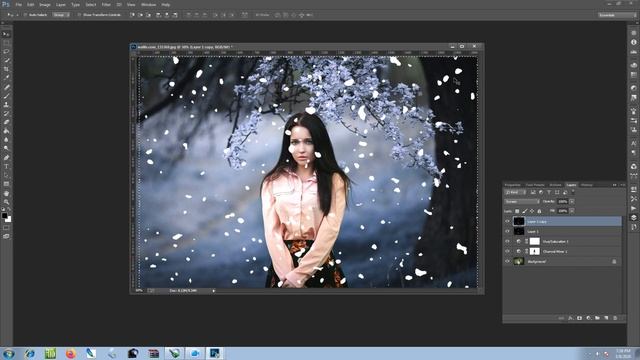Create new fill or adjustment layer

point(589,318)
